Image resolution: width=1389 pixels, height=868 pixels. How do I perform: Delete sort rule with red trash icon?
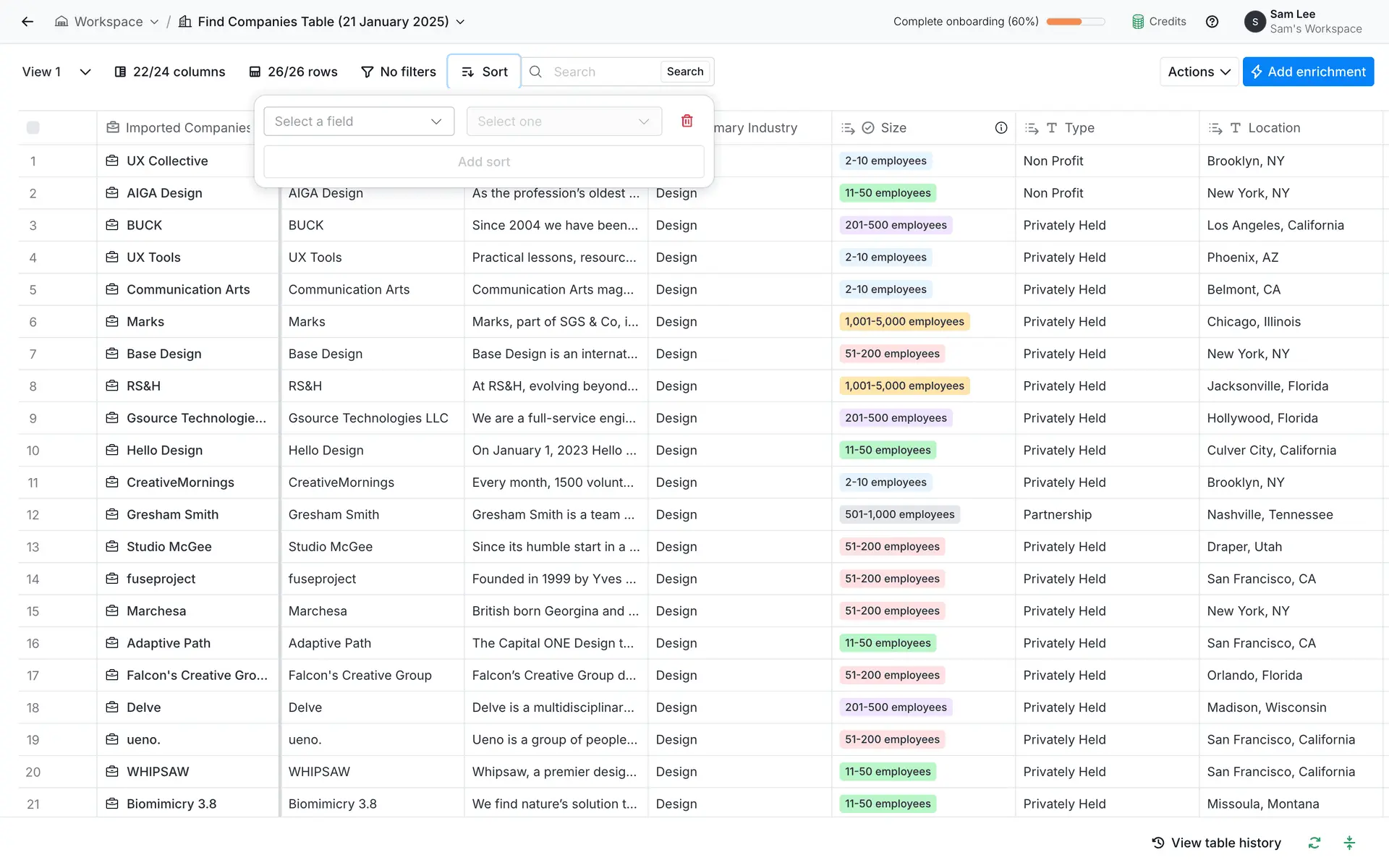687,121
